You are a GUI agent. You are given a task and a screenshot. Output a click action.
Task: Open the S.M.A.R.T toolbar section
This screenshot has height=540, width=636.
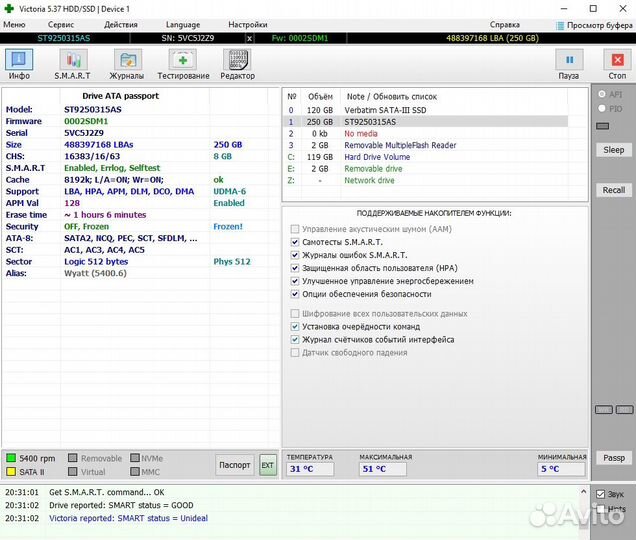tap(72, 64)
